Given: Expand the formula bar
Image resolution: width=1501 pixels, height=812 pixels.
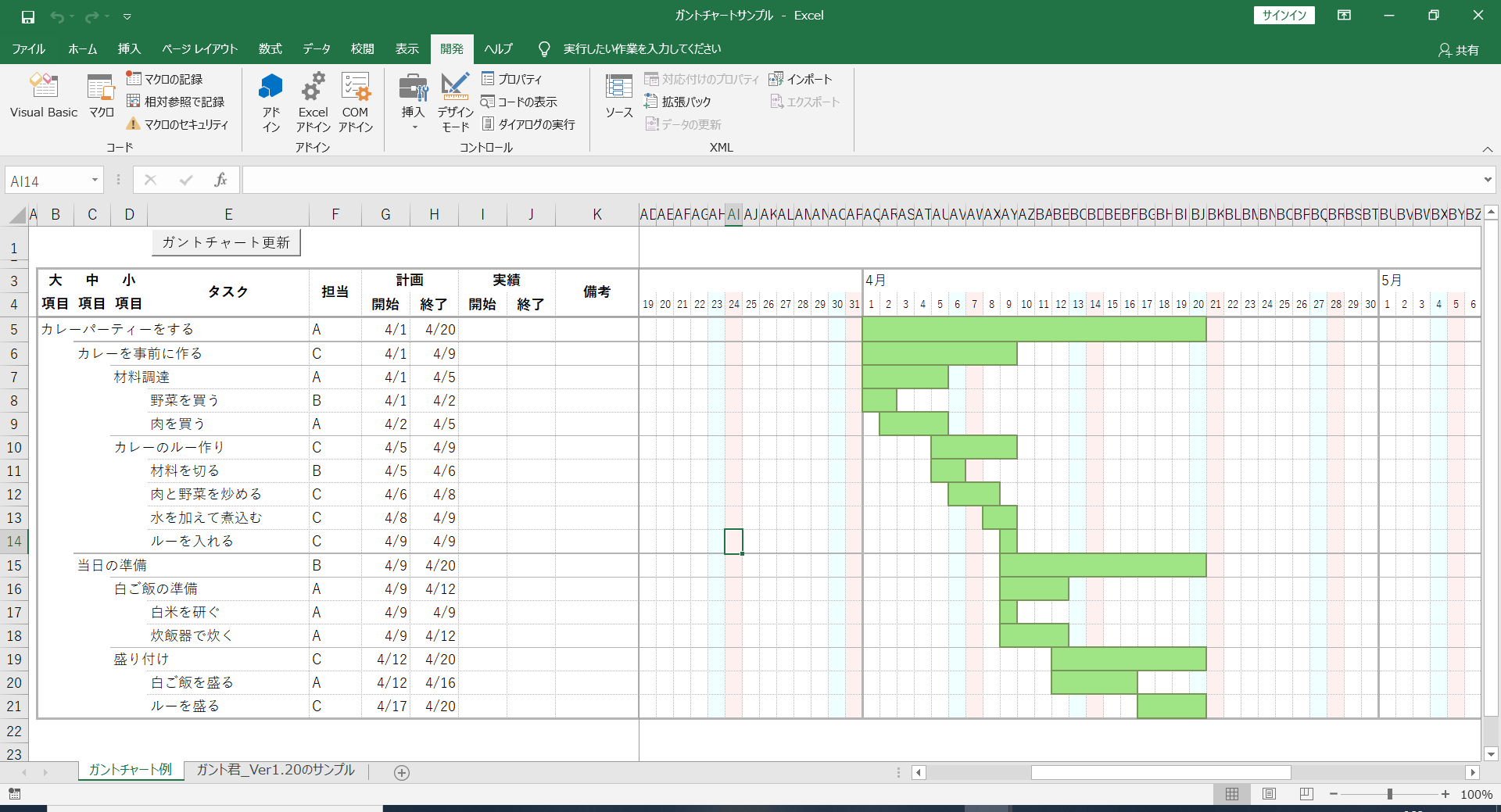Looking at the screenshot, I should [1487, 181].
